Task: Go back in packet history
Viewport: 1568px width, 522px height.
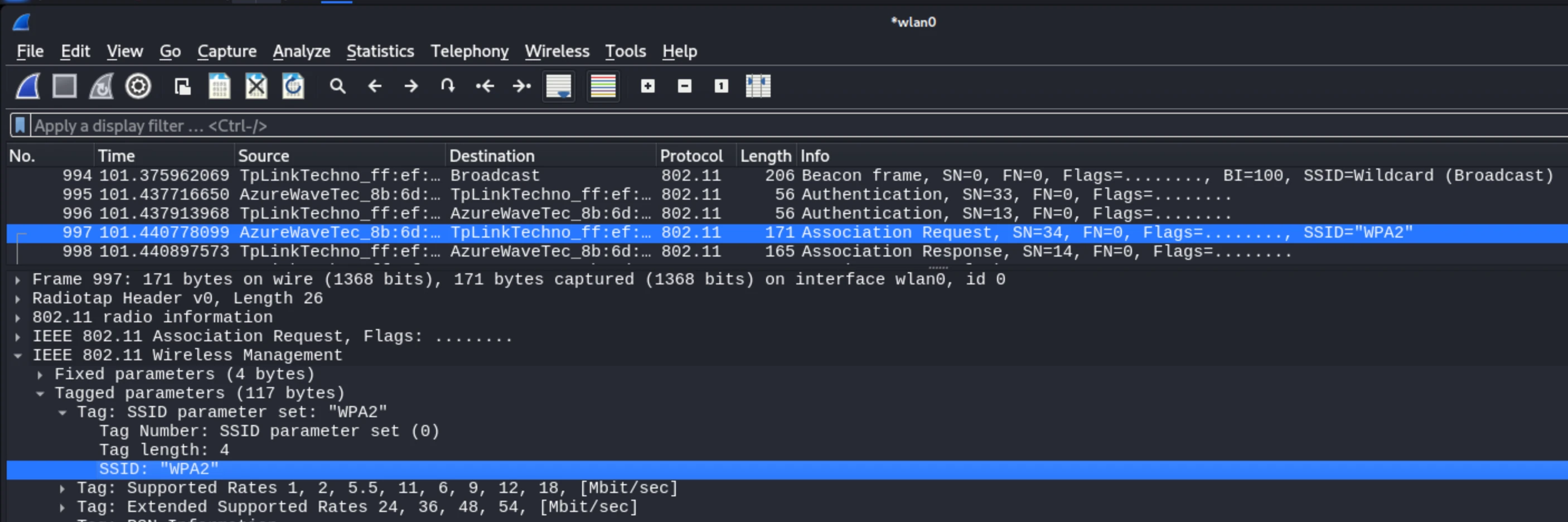Action: (x=374, y=86)
